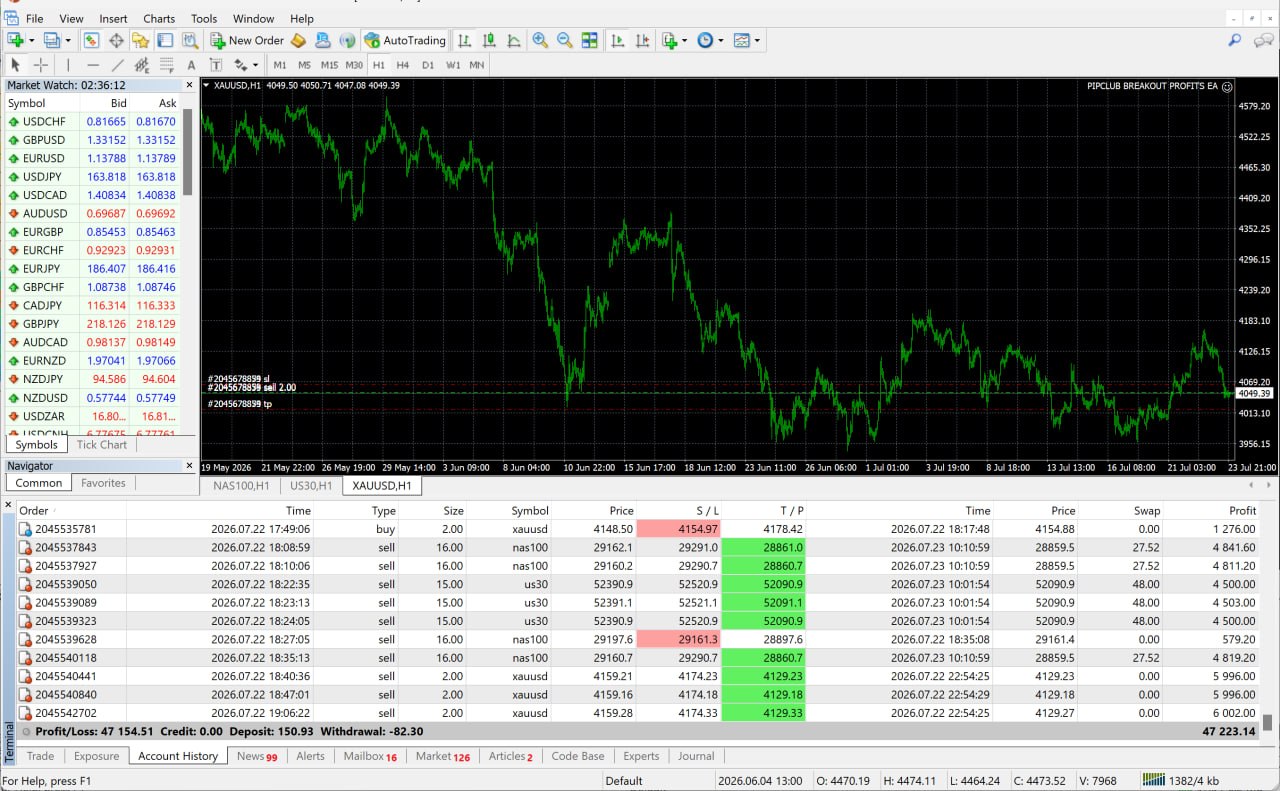This screenshot has height=791, width=1280.
Task: Toggle the Navigator star-folder icon
Action: click(140, 40)
